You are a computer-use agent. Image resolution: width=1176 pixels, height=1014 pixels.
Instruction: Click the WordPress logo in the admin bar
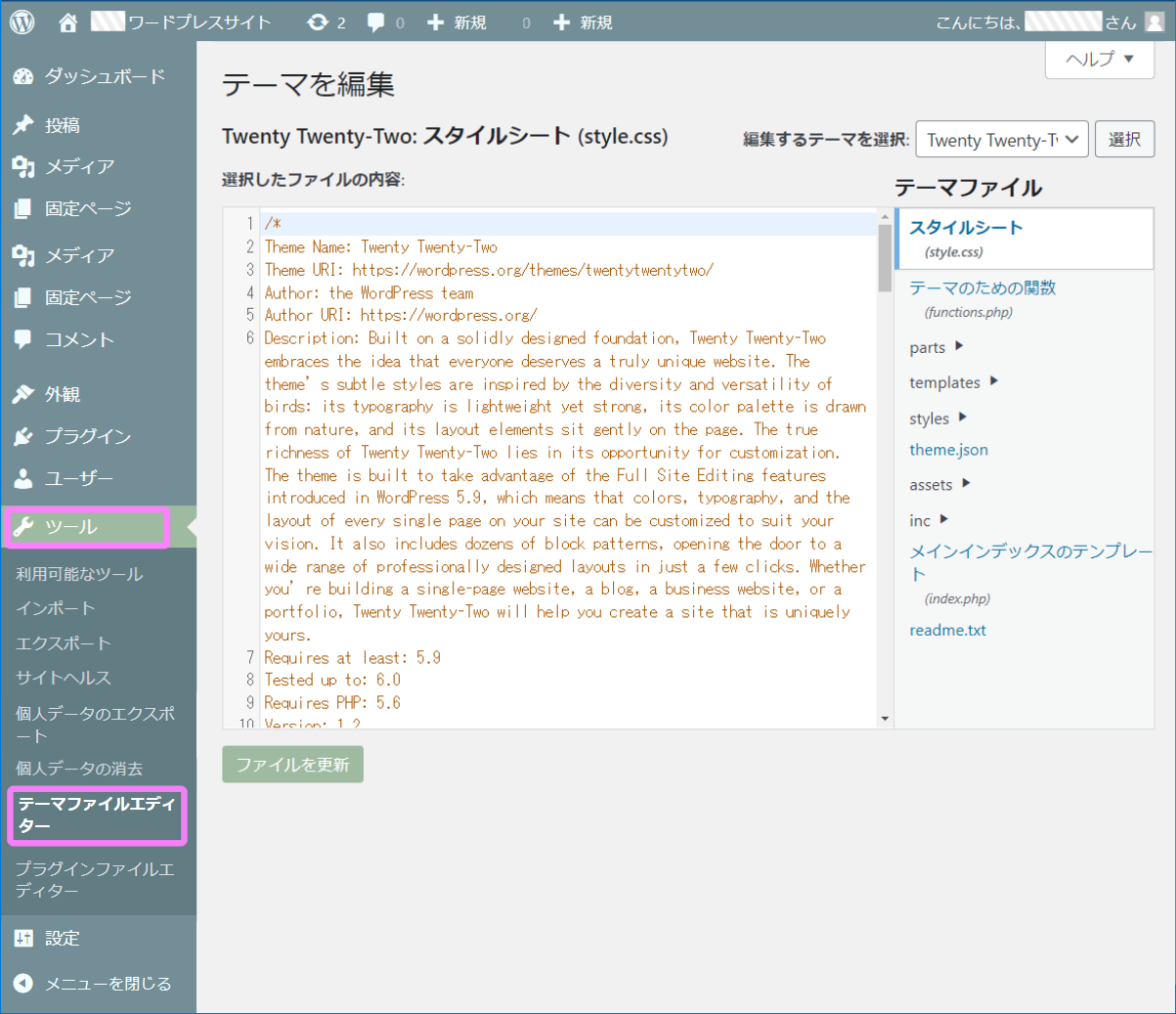point(21,21)
